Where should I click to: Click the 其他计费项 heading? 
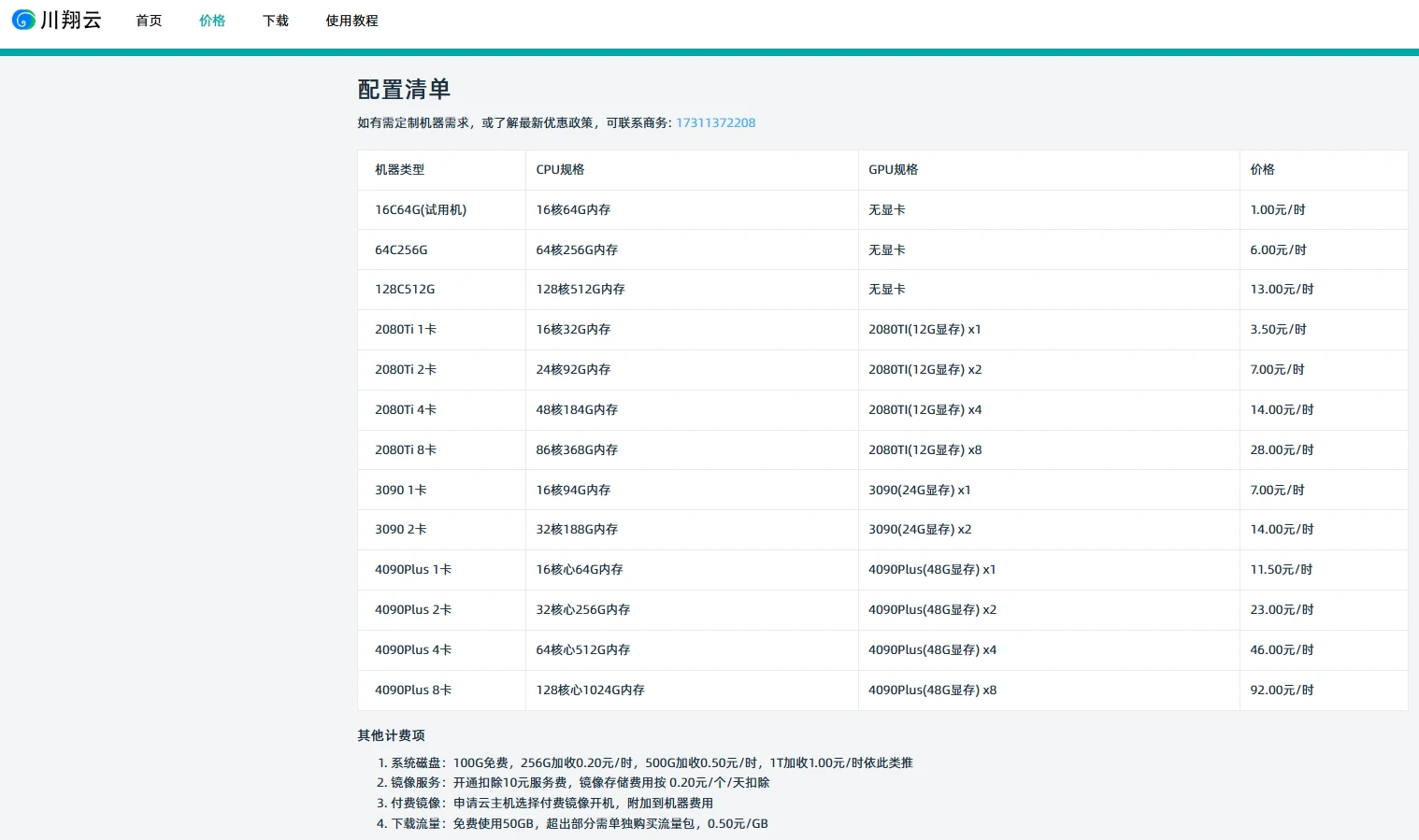point(391,735)
